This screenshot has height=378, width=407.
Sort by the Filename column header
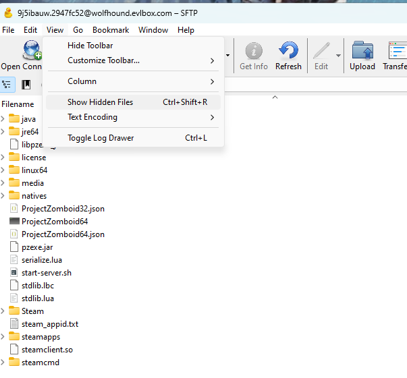(18, 104)
